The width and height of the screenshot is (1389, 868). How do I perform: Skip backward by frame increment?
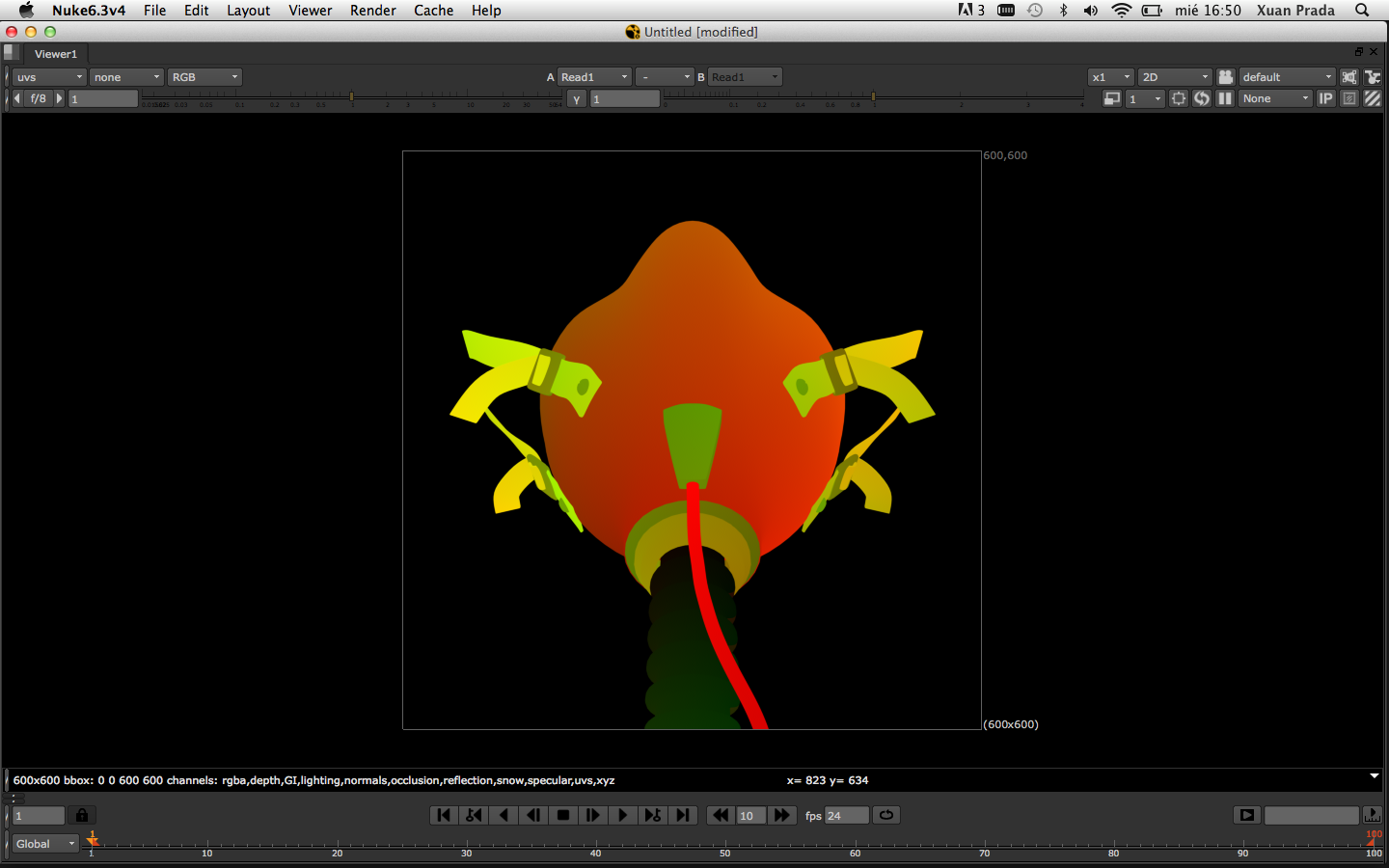point(721,815)
